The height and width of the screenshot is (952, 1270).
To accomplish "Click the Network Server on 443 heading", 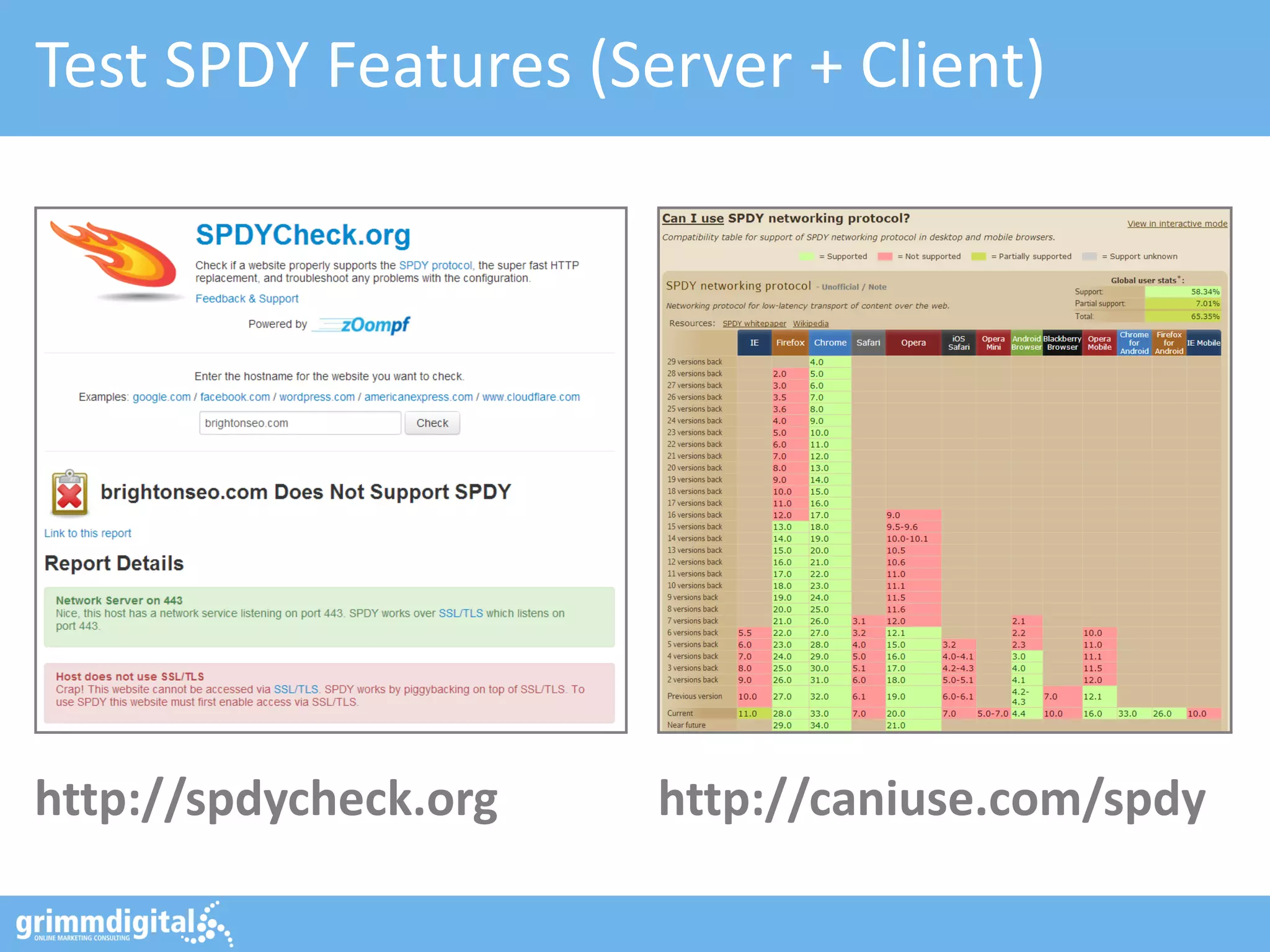I will coord(119,601).
